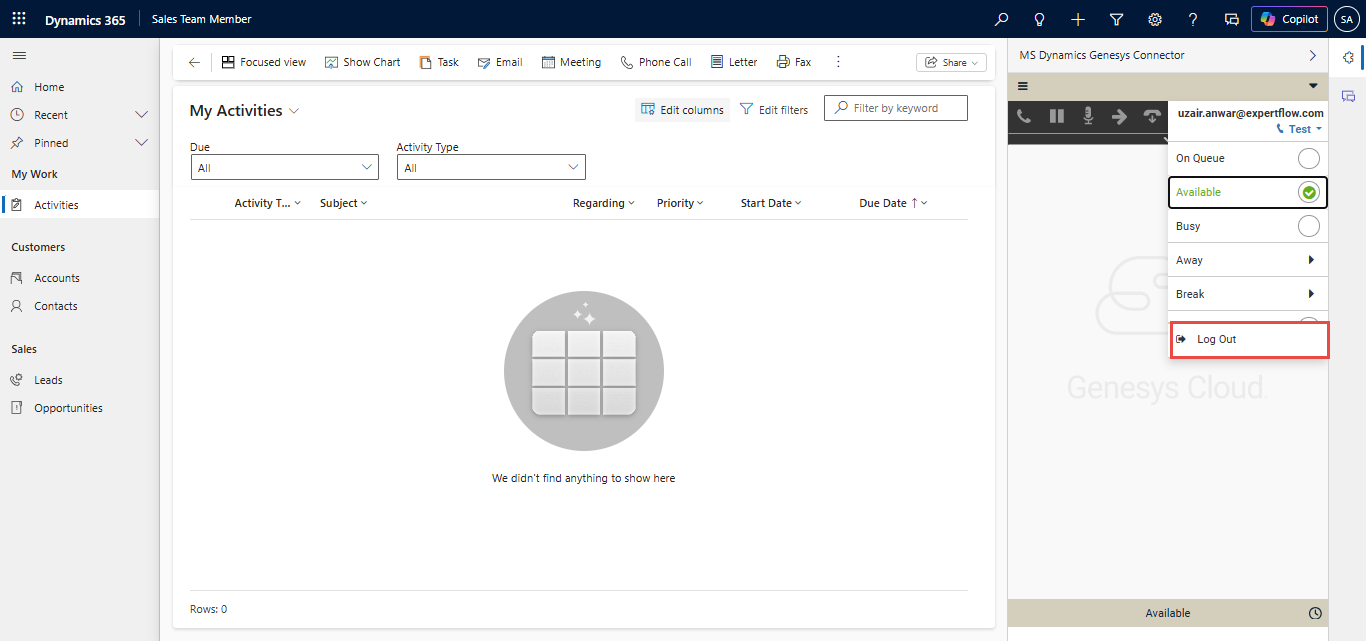Open the advanced find funnel icon in the top bar
The height and width of the screenshot is (641, 1366).
[x=1116, y=19]
